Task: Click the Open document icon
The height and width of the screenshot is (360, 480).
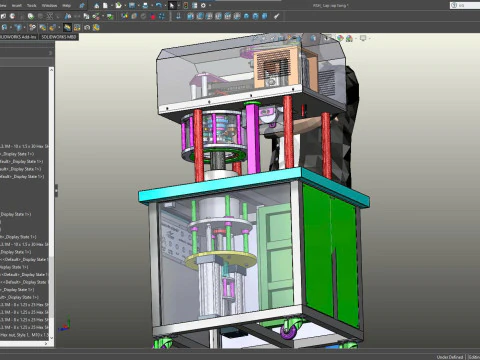Action: pyautogui.click(x=118, y=6)
